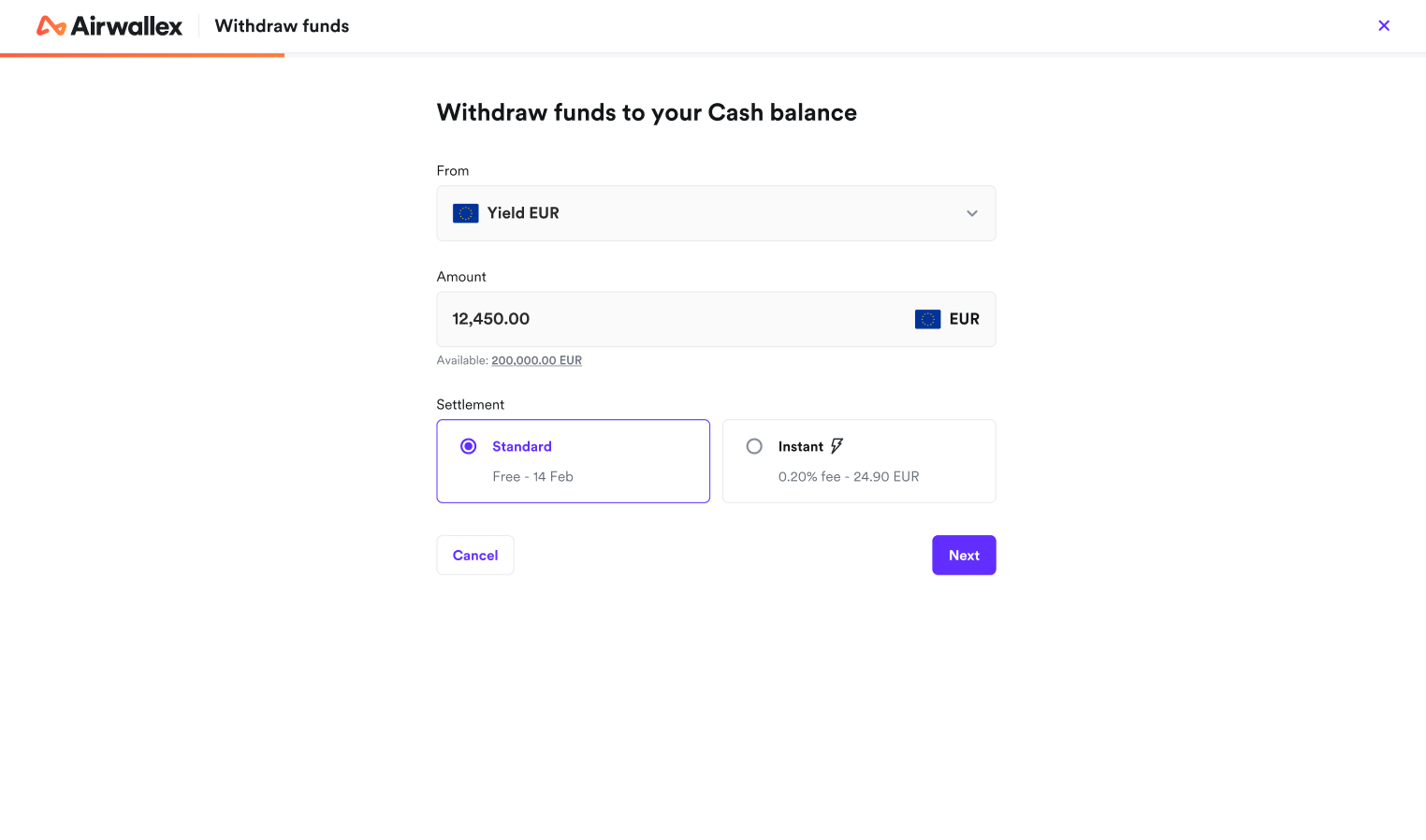Select the Standard settlement radio button
Viewport: 1426px width, 840px height.
point(469,446)
